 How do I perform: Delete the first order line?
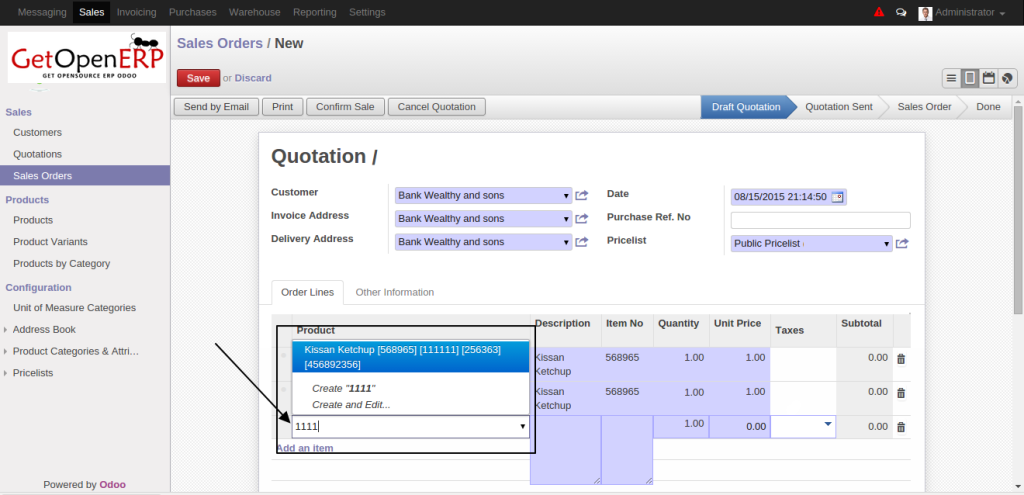tap(900, 358)
